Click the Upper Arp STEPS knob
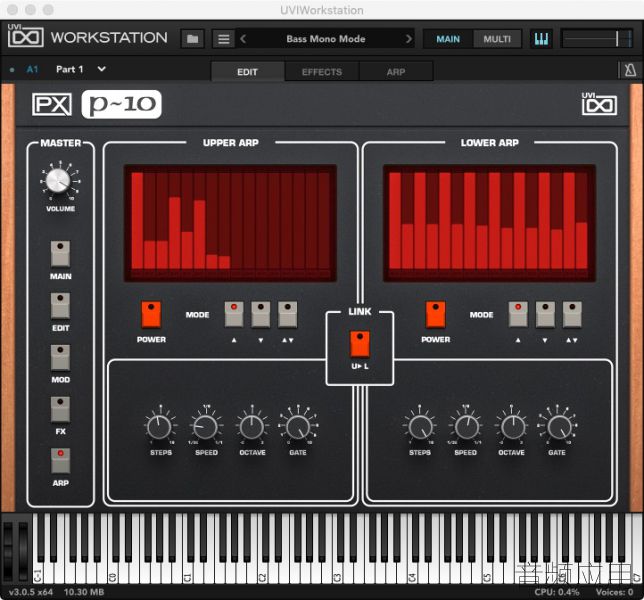Image resolution: width=644 pixels, height=600 pixels. click(x=159, y=427)
